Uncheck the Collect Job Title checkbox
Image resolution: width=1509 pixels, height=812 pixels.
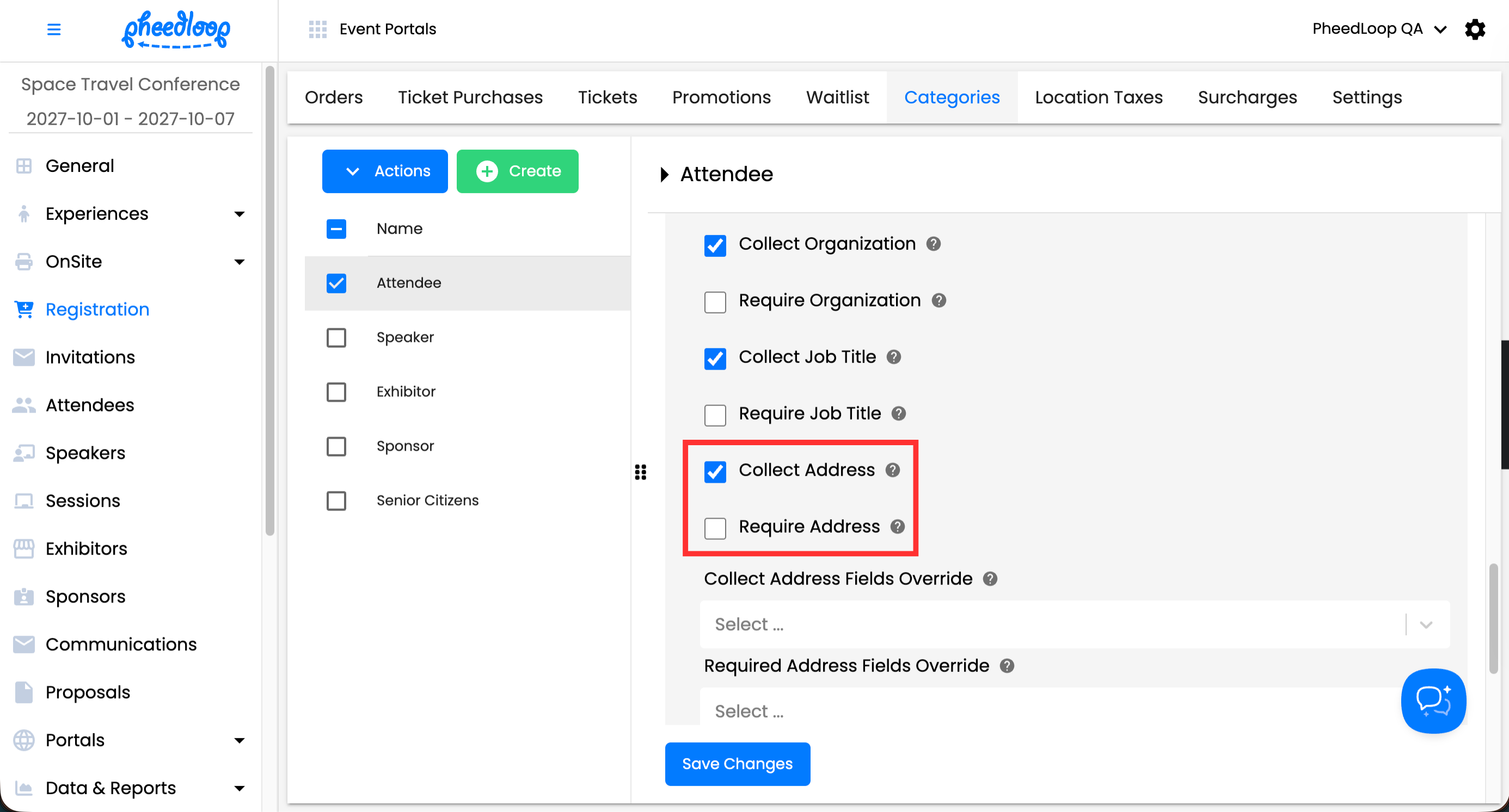click(x=715, y=358)
